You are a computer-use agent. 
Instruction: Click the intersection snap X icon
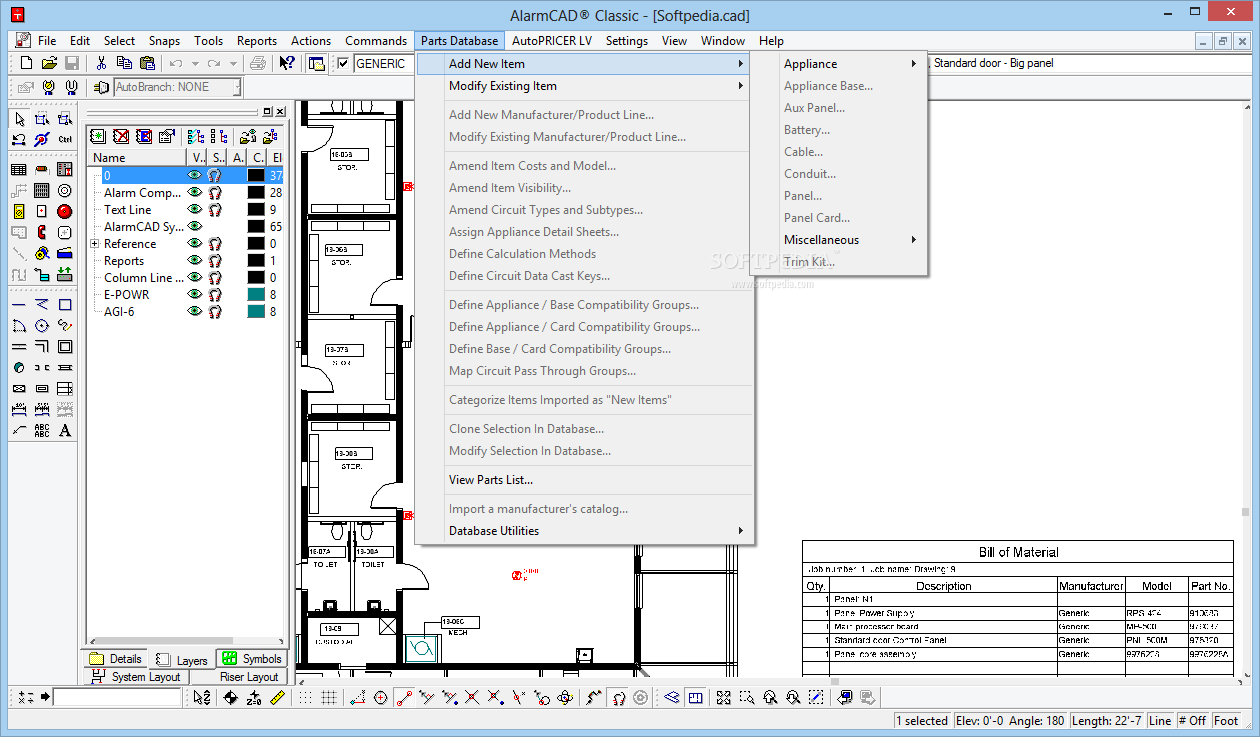coord(471,697)
